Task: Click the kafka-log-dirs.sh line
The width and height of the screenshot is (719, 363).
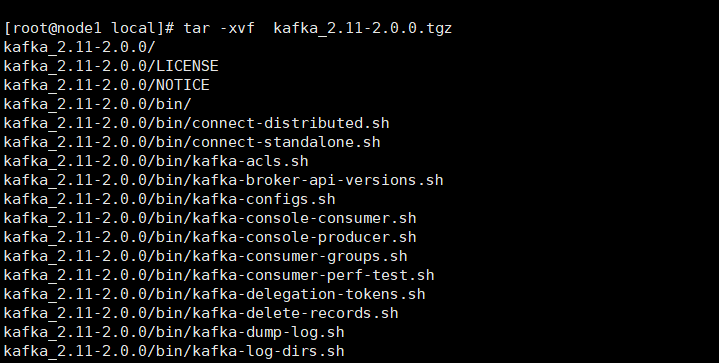Action: 174,352
